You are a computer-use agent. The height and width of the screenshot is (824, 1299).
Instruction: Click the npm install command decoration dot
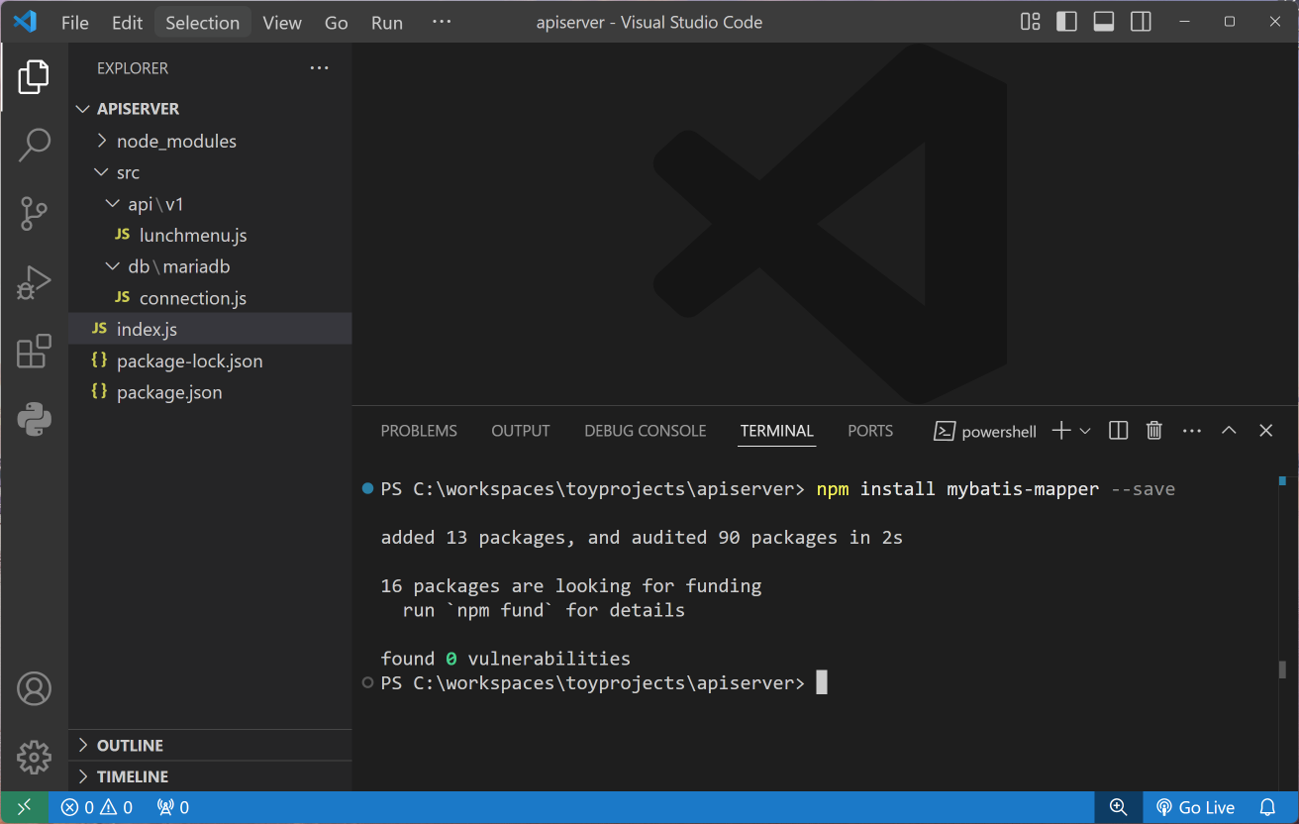367,489
